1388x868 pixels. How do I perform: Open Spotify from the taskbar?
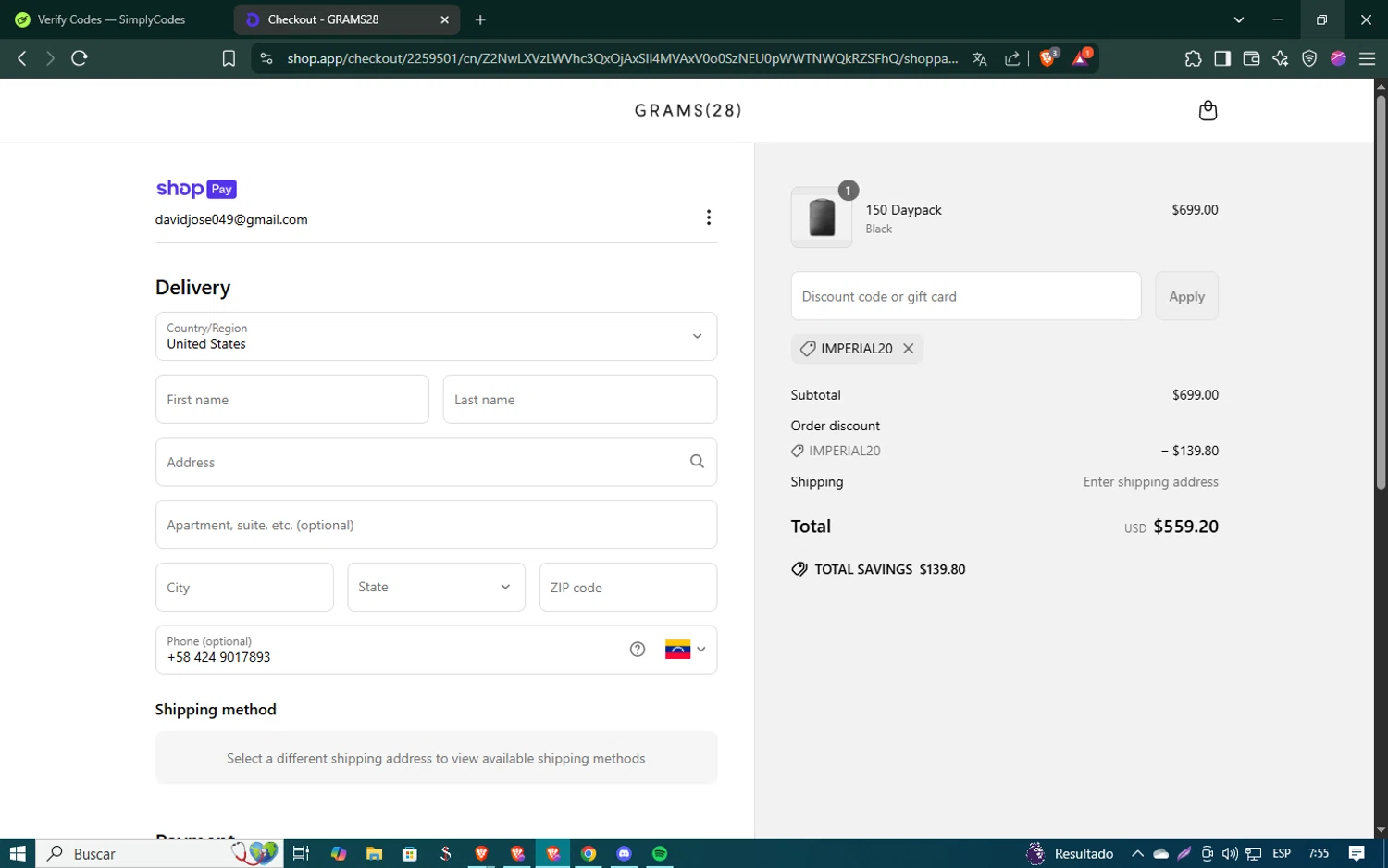tap(660, 853)
